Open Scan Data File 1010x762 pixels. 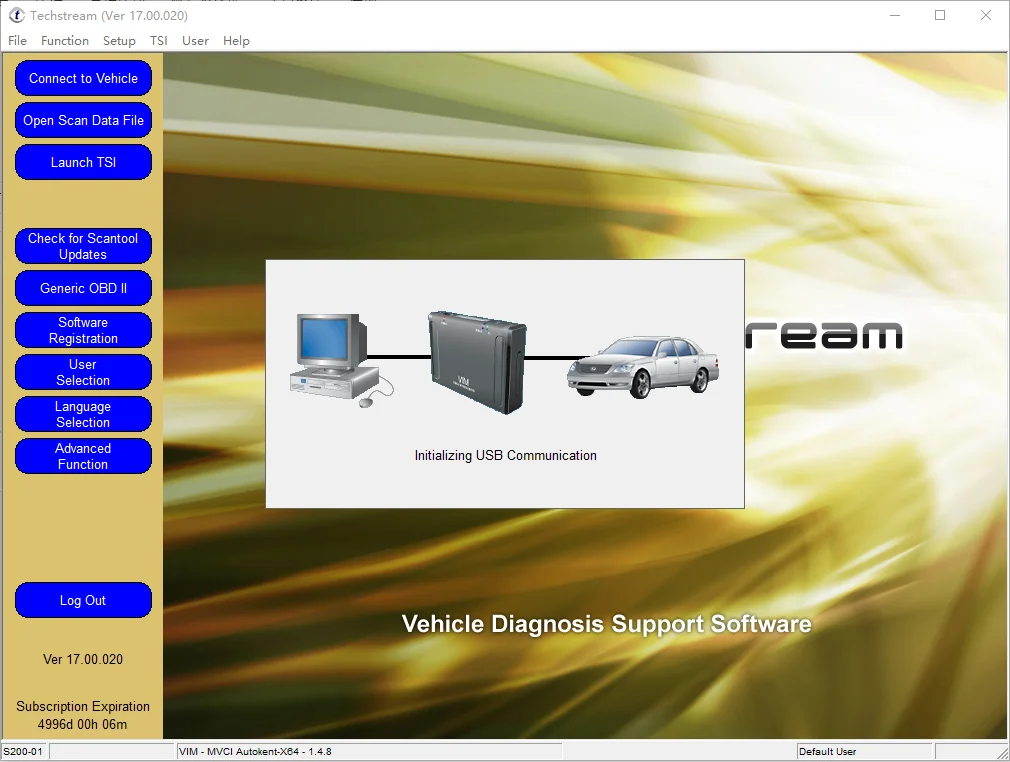tap(83, 120)
